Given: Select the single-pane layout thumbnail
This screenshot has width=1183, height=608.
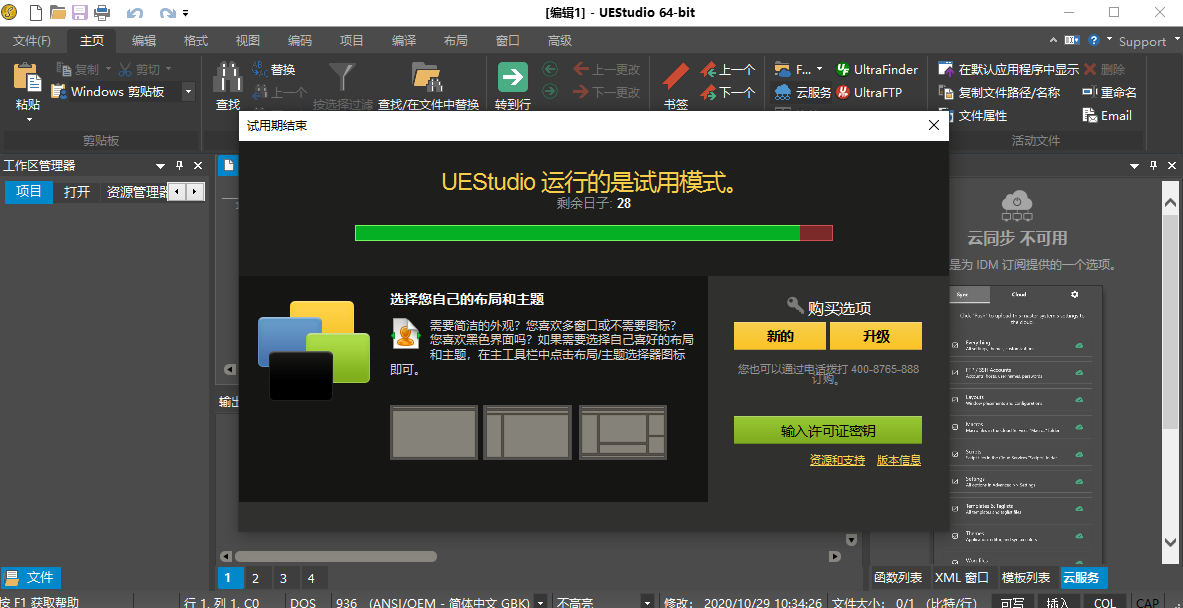Looking at the screenshot, I should click(x=434, y=432).
